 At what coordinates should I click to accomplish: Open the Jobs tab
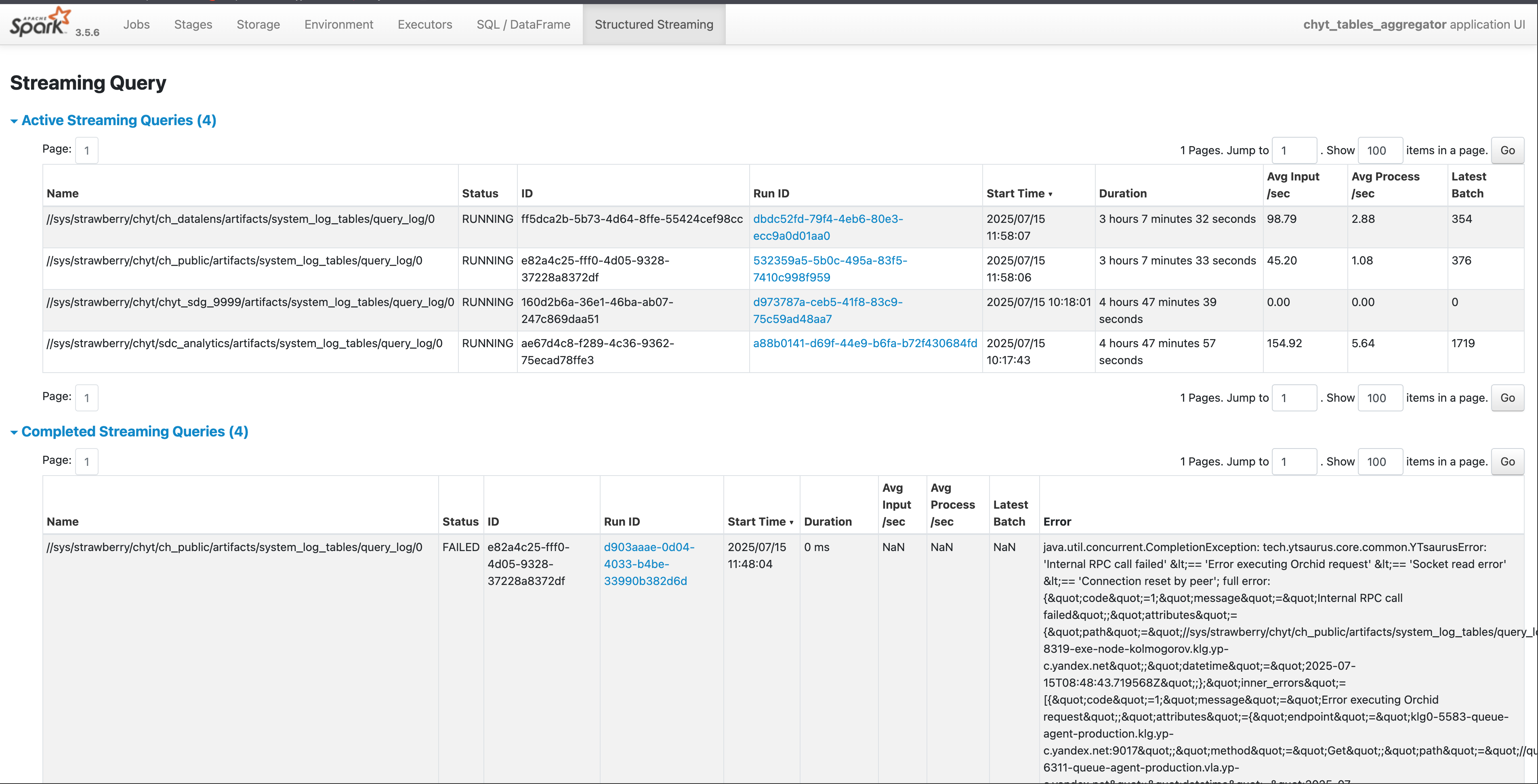[x=136, y=25]
